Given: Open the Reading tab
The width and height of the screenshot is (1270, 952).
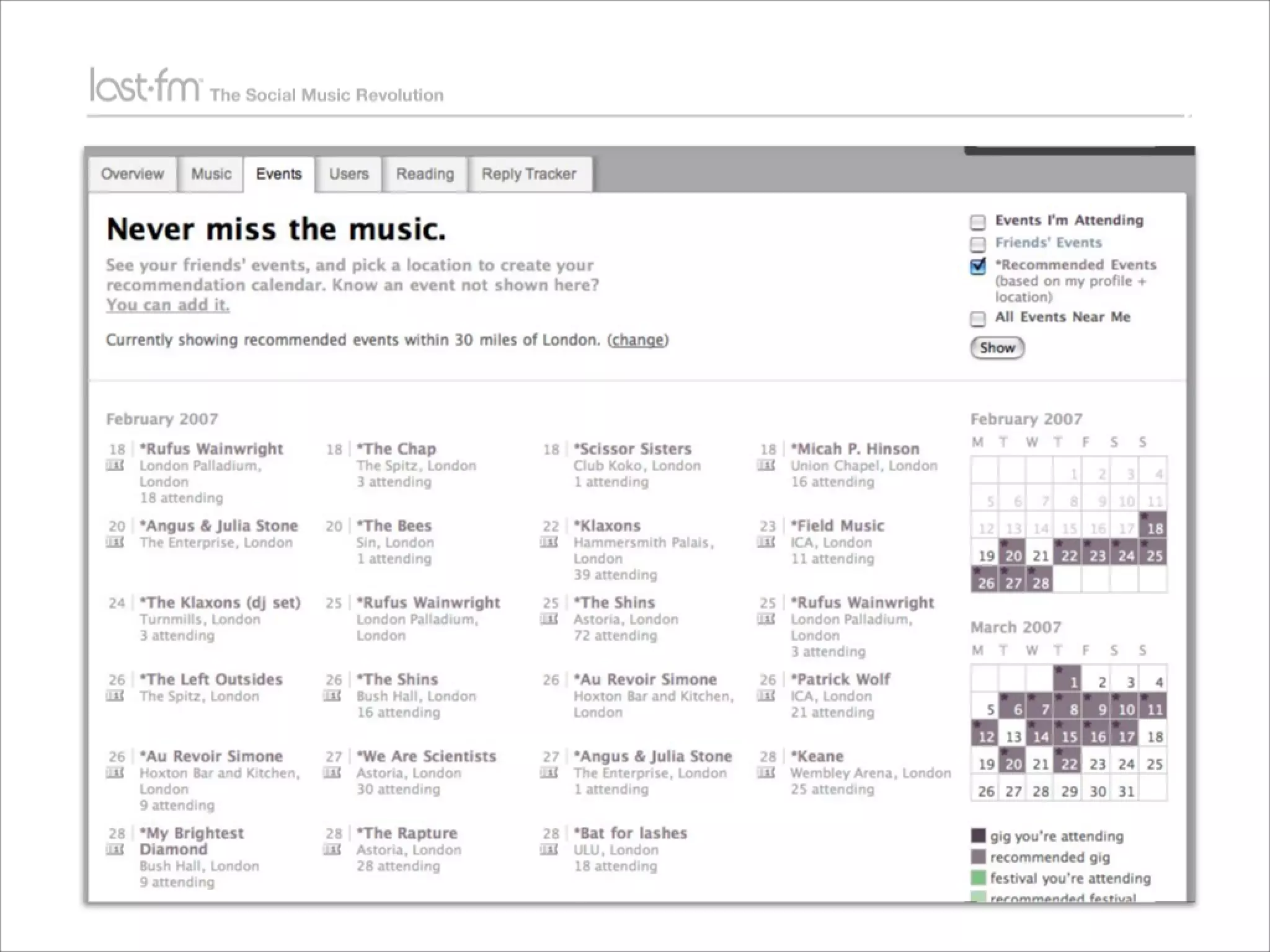Looking at the screenshot, I should [425, 174].
